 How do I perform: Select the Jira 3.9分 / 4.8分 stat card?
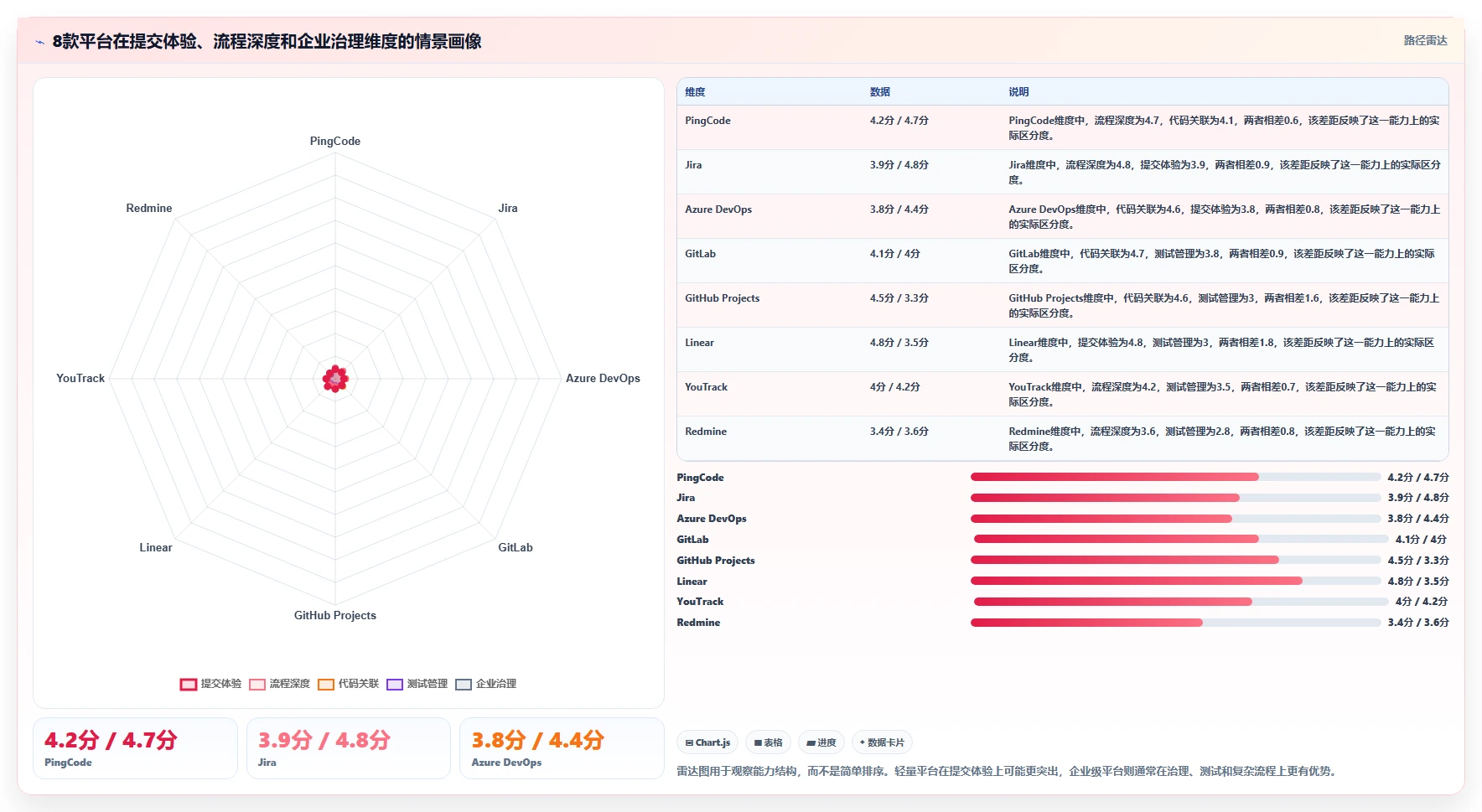(x=348, y=748)
